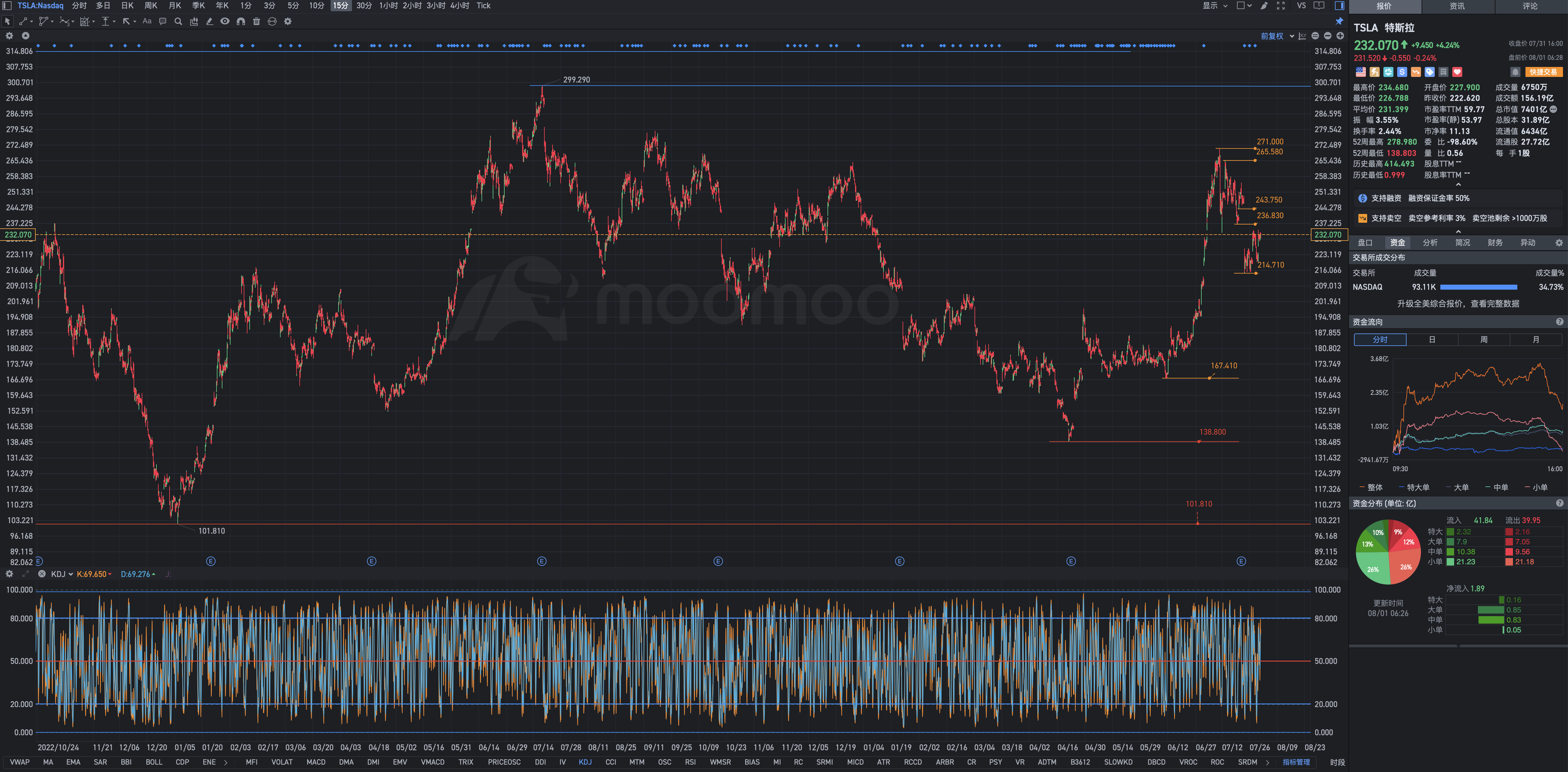Delete drawings with the trash icon
Viewport: 1568px width, 772px height.
click(x=256, y=21)
